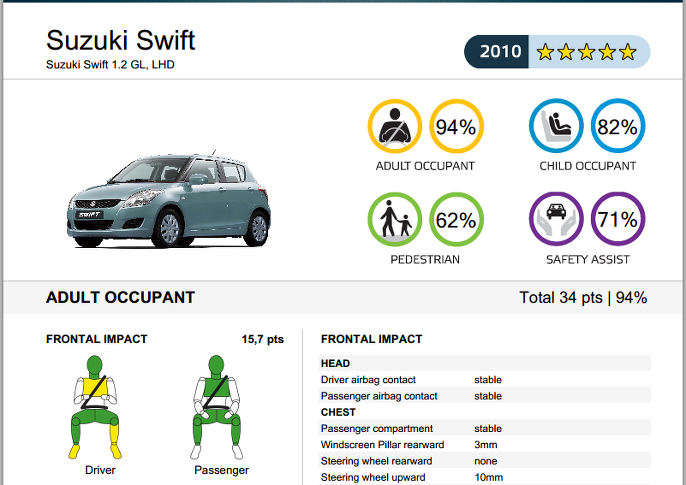Click 'Steering wheel upward' row label

373,477
